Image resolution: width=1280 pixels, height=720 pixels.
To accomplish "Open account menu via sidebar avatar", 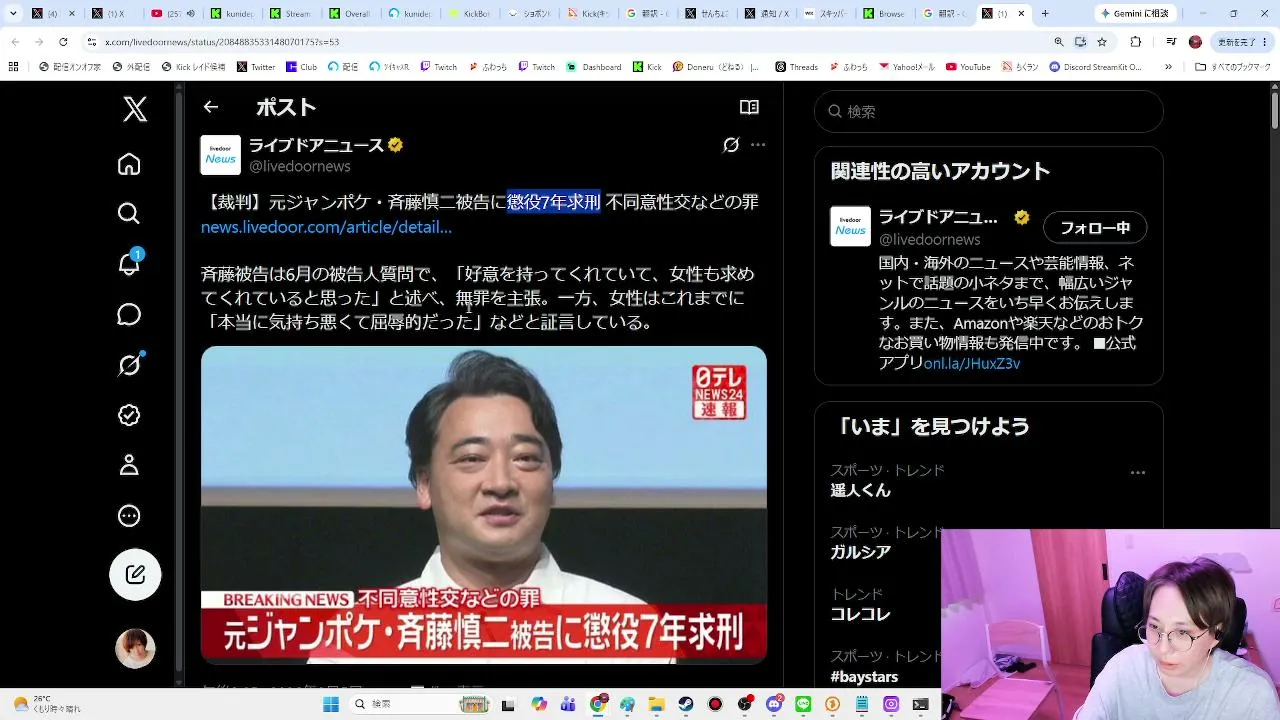I will (135, 649).
